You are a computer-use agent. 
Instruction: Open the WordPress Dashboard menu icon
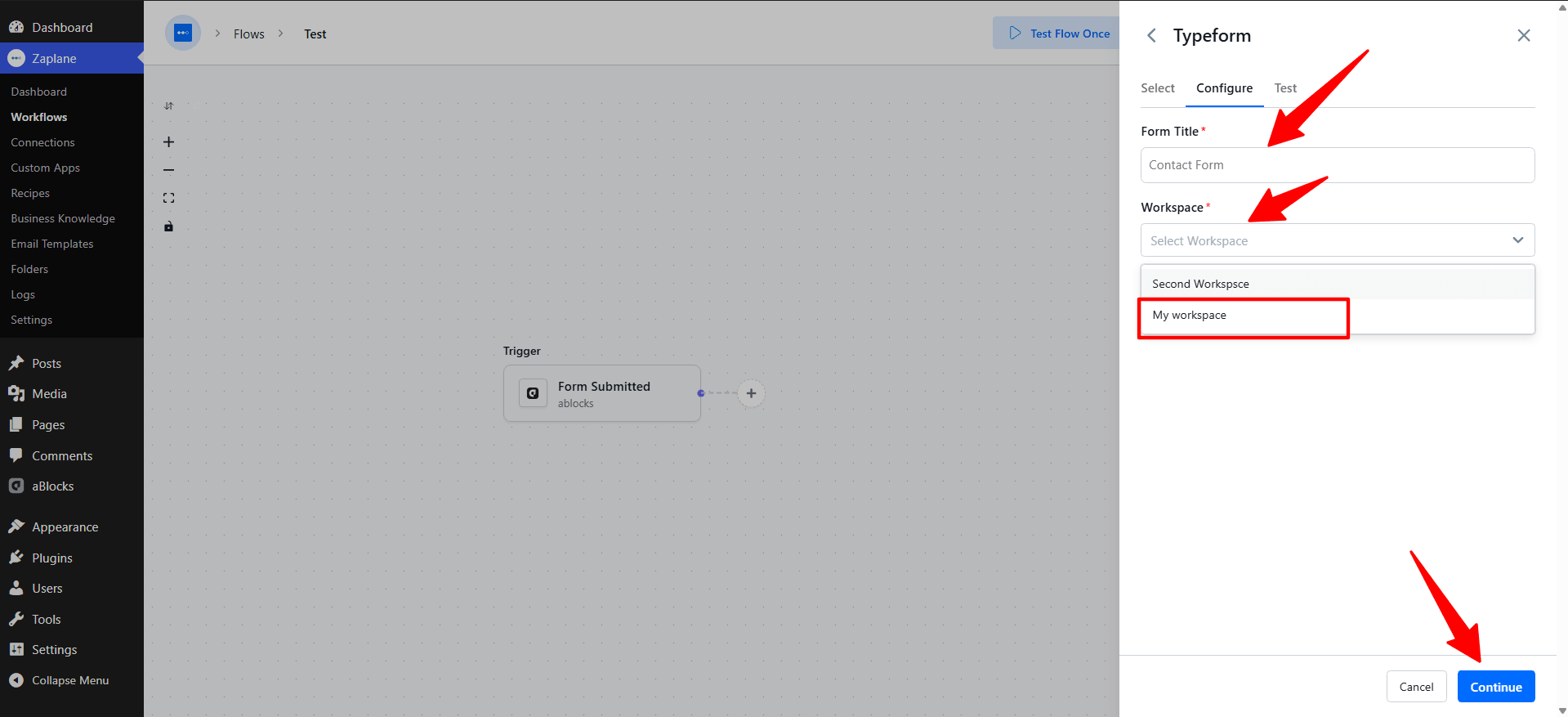click(16, 27)
